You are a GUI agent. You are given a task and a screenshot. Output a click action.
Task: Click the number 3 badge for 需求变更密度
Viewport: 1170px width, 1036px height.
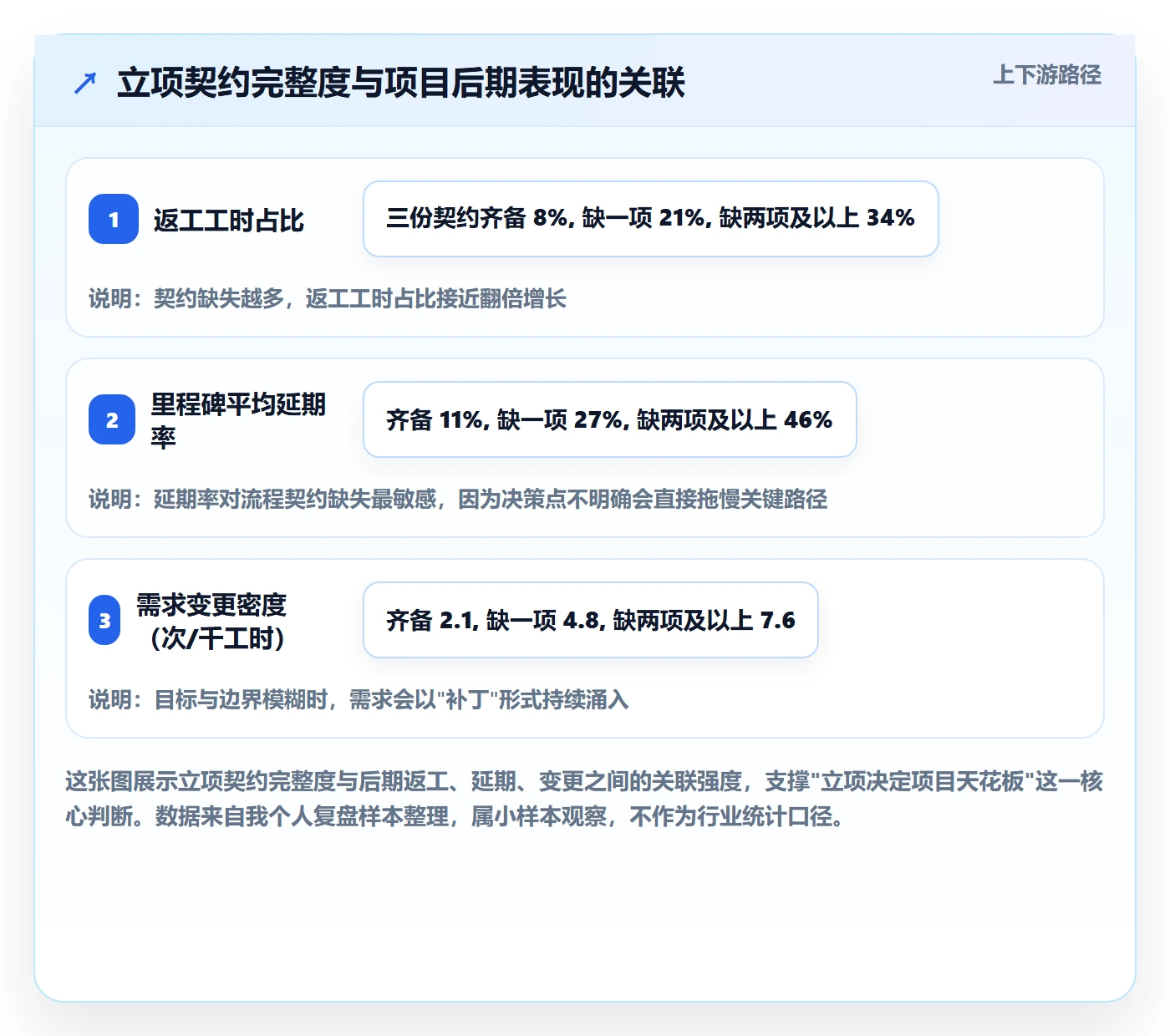(x=104, y=620)
